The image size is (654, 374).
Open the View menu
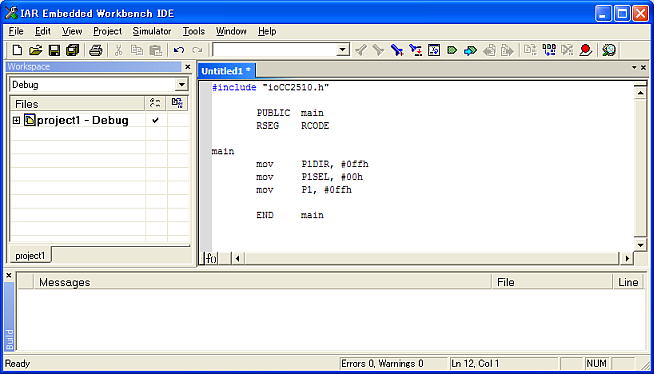(x=72, y=31)
